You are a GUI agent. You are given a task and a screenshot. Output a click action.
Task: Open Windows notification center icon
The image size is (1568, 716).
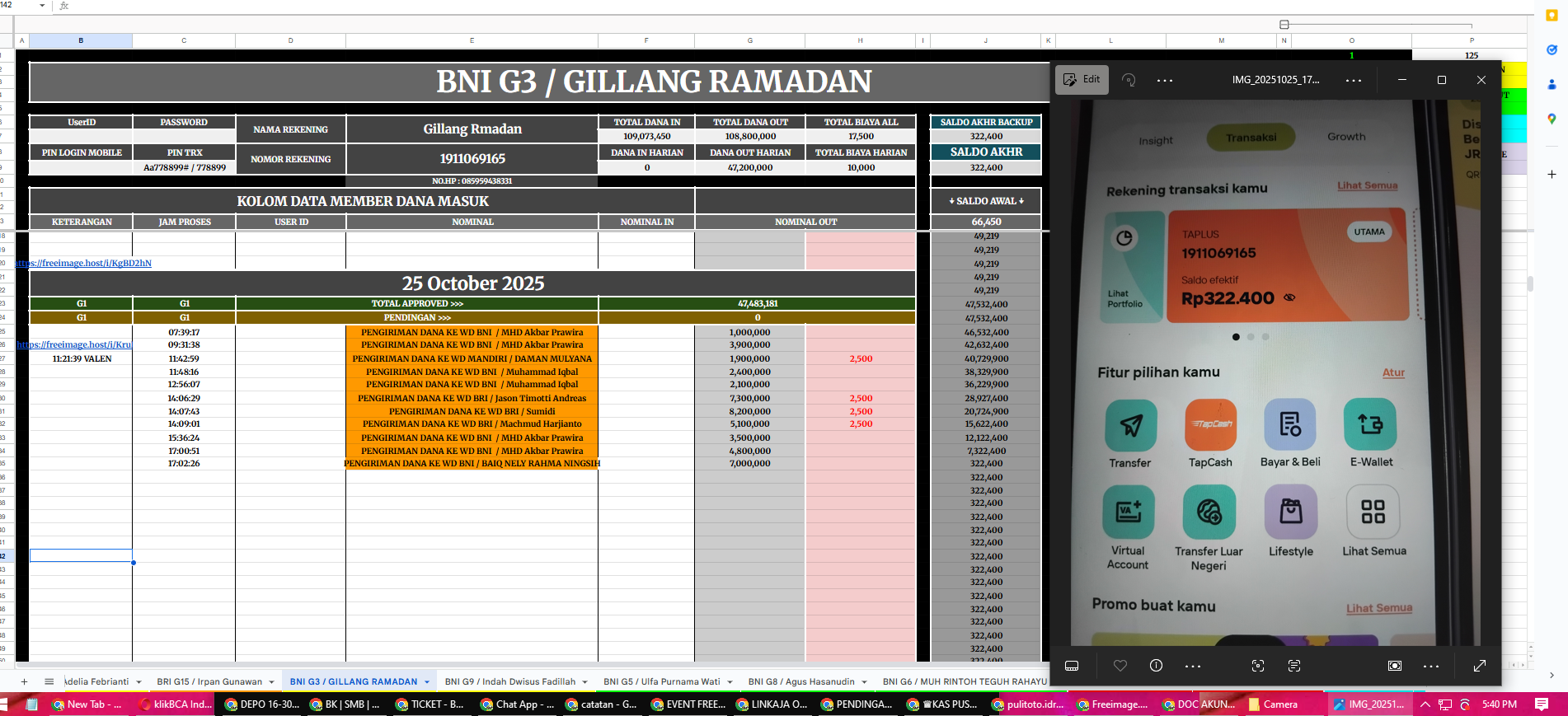point(1542,704)
